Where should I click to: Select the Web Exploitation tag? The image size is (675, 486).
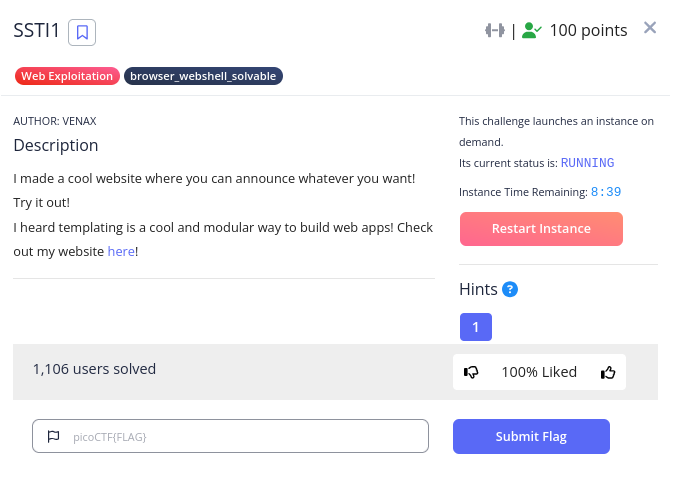point(68,76)
